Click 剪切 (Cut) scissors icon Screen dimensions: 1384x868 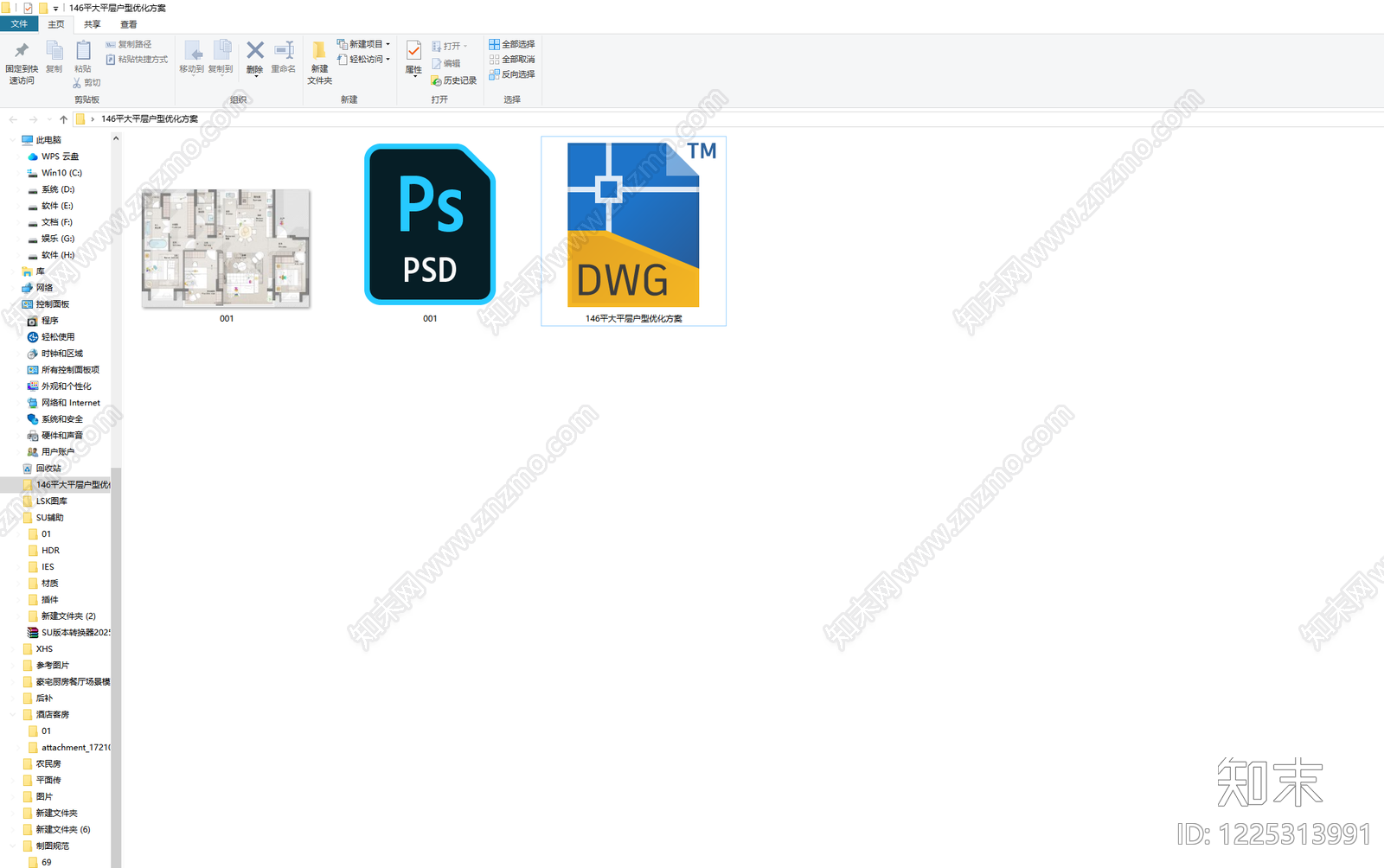86,83
